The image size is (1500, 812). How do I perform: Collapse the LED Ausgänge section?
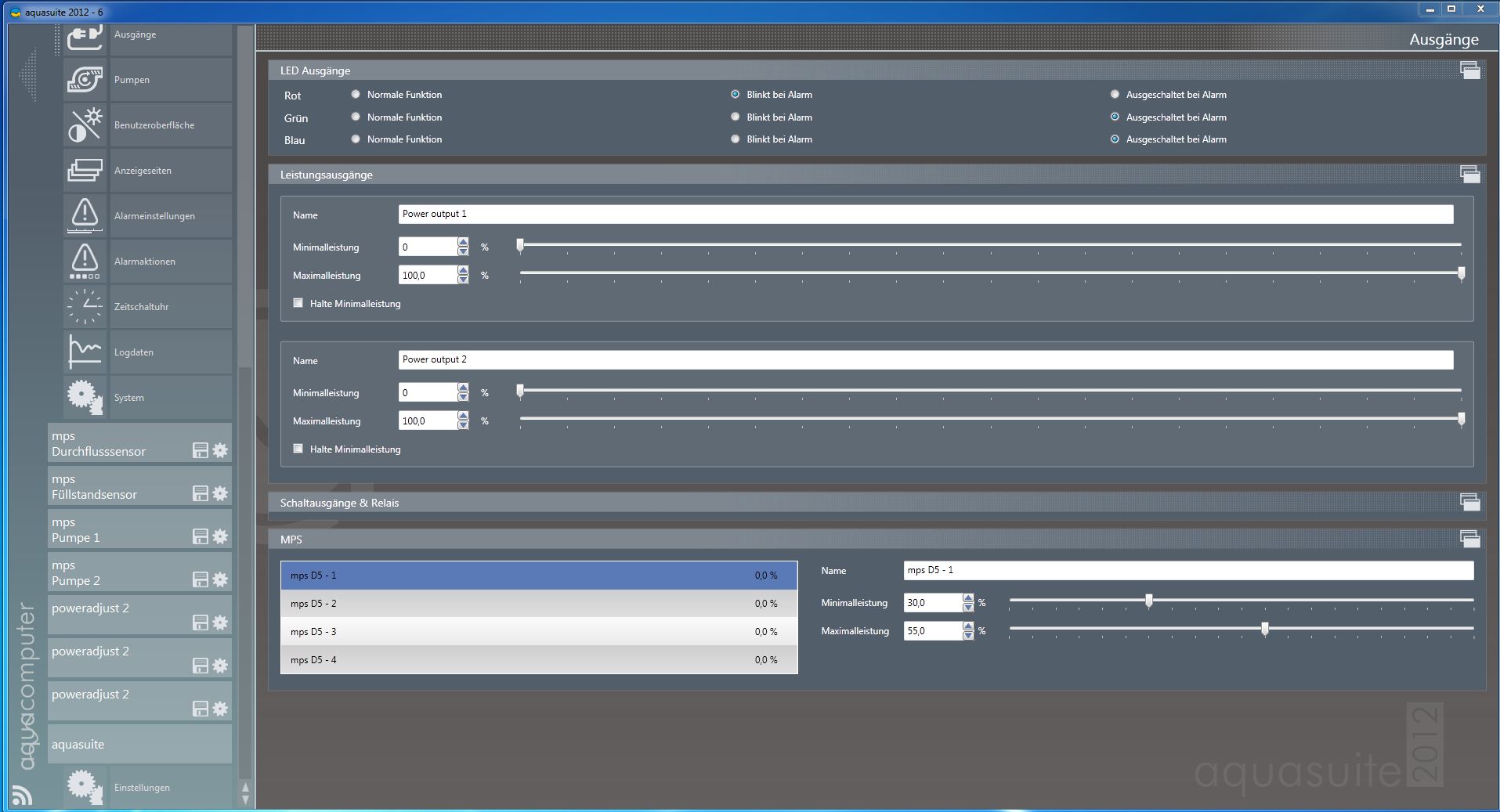pos(1469,70)
